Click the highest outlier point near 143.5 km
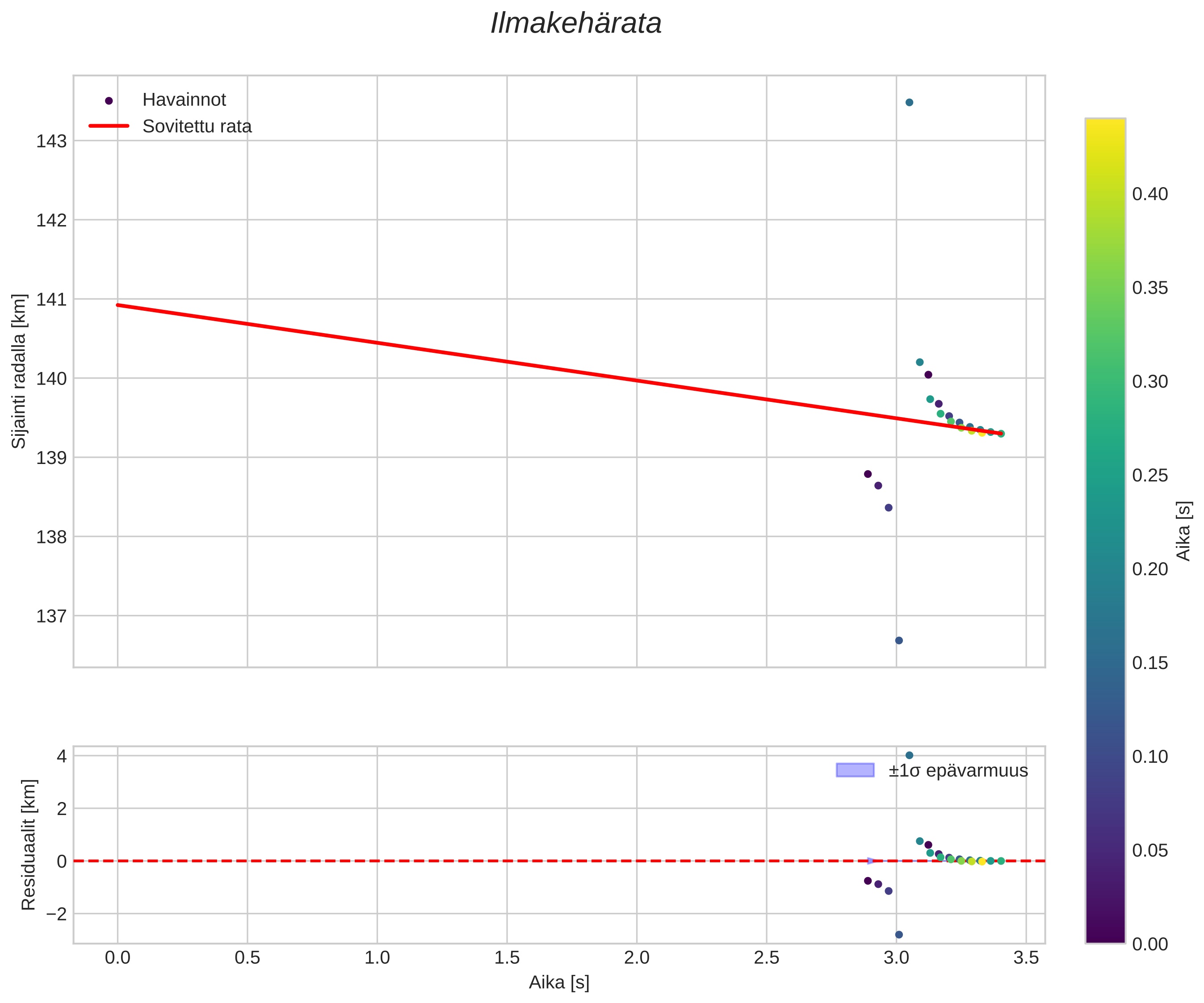The image size is (1204, 1003). (x=909, y=103)
